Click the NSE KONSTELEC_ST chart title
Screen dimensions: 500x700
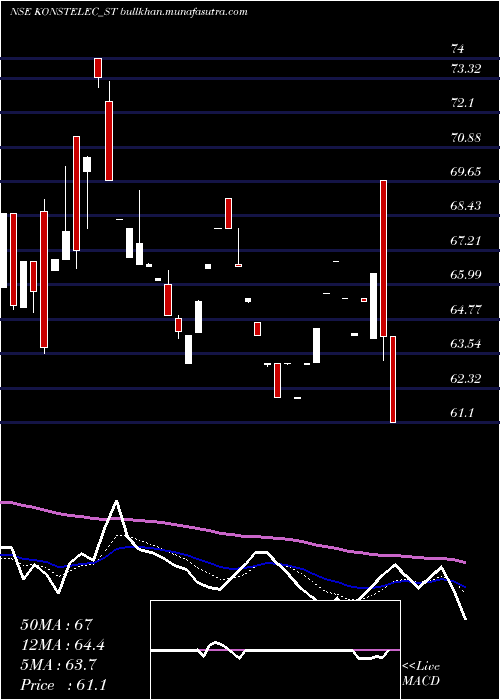click(x=129, y=12)
